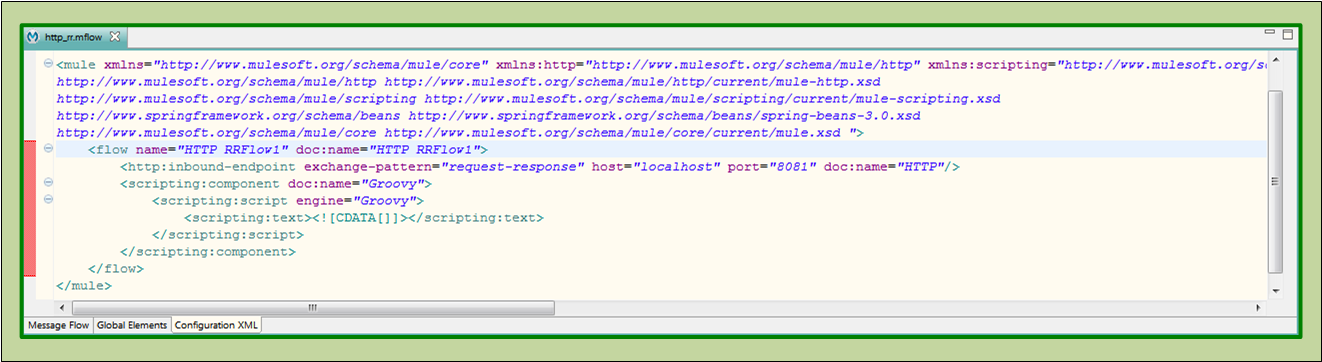Switch to Global Elements tab
Viewport: 1322px width, 362px height.
[x=131, y=325]
